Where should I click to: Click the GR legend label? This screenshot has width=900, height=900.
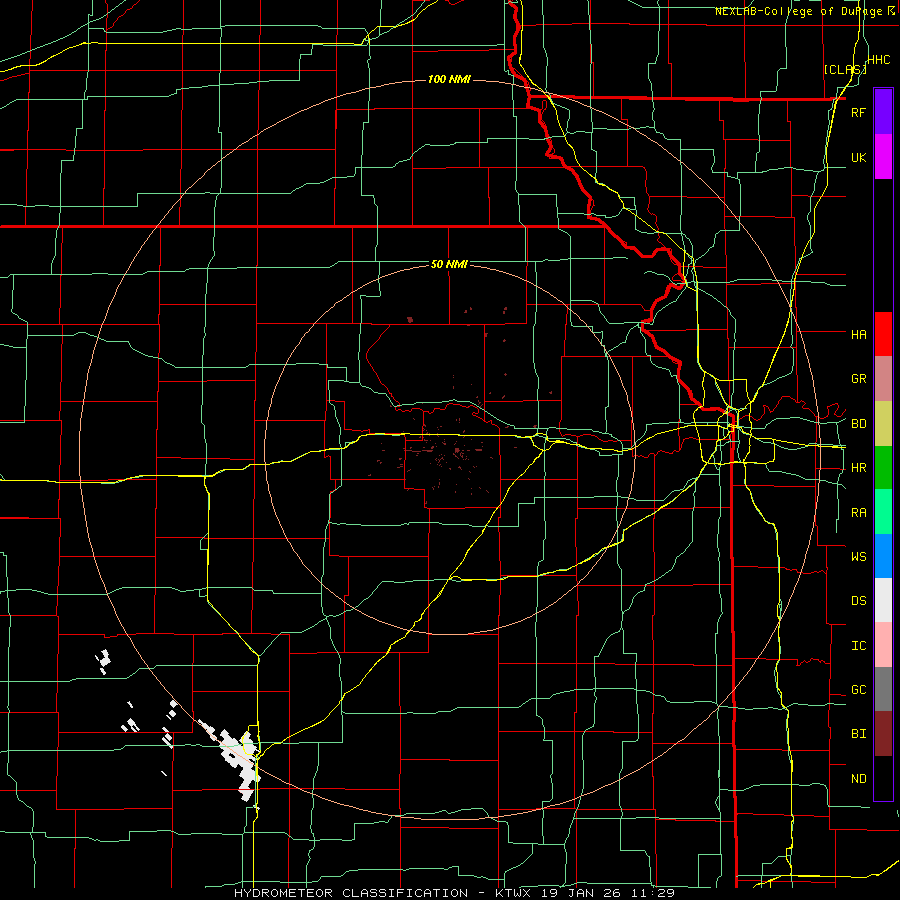coord(858,379)
